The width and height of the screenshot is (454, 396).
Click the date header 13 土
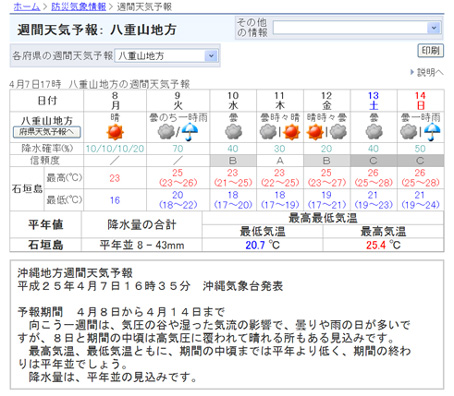pyautogui.click(x=373, y=101)
